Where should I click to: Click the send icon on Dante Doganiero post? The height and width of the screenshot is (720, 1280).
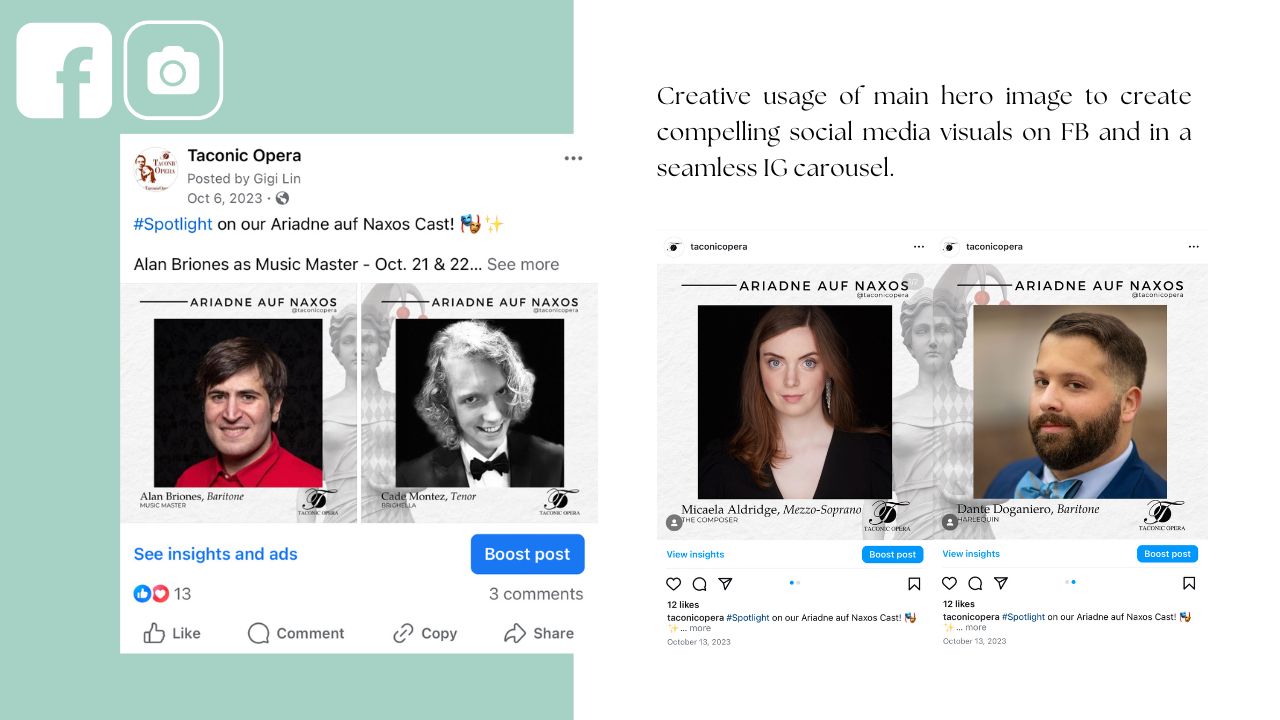tap(1001, 584)
